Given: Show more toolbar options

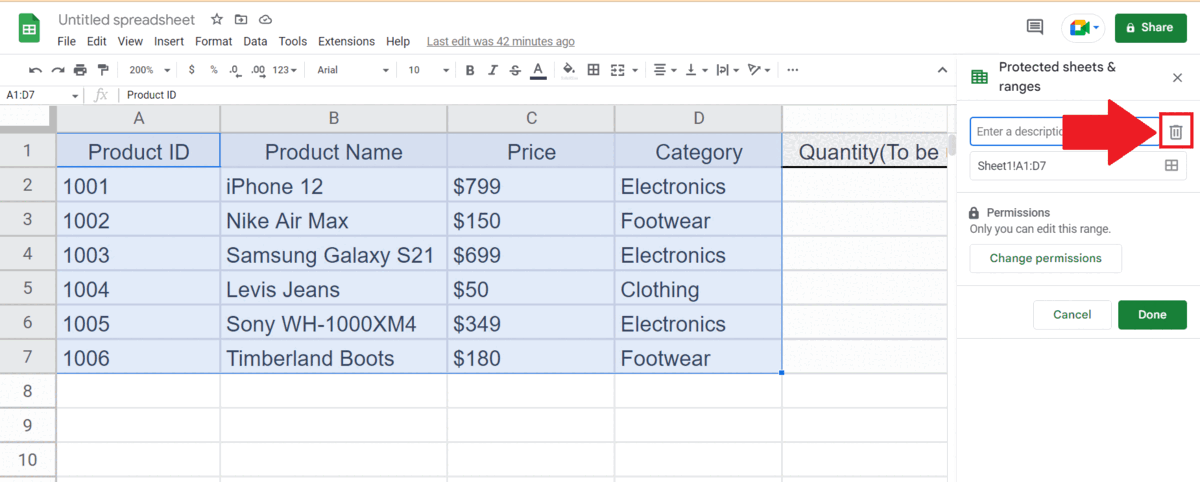Looking at the screenshot, I should (793, 70).
